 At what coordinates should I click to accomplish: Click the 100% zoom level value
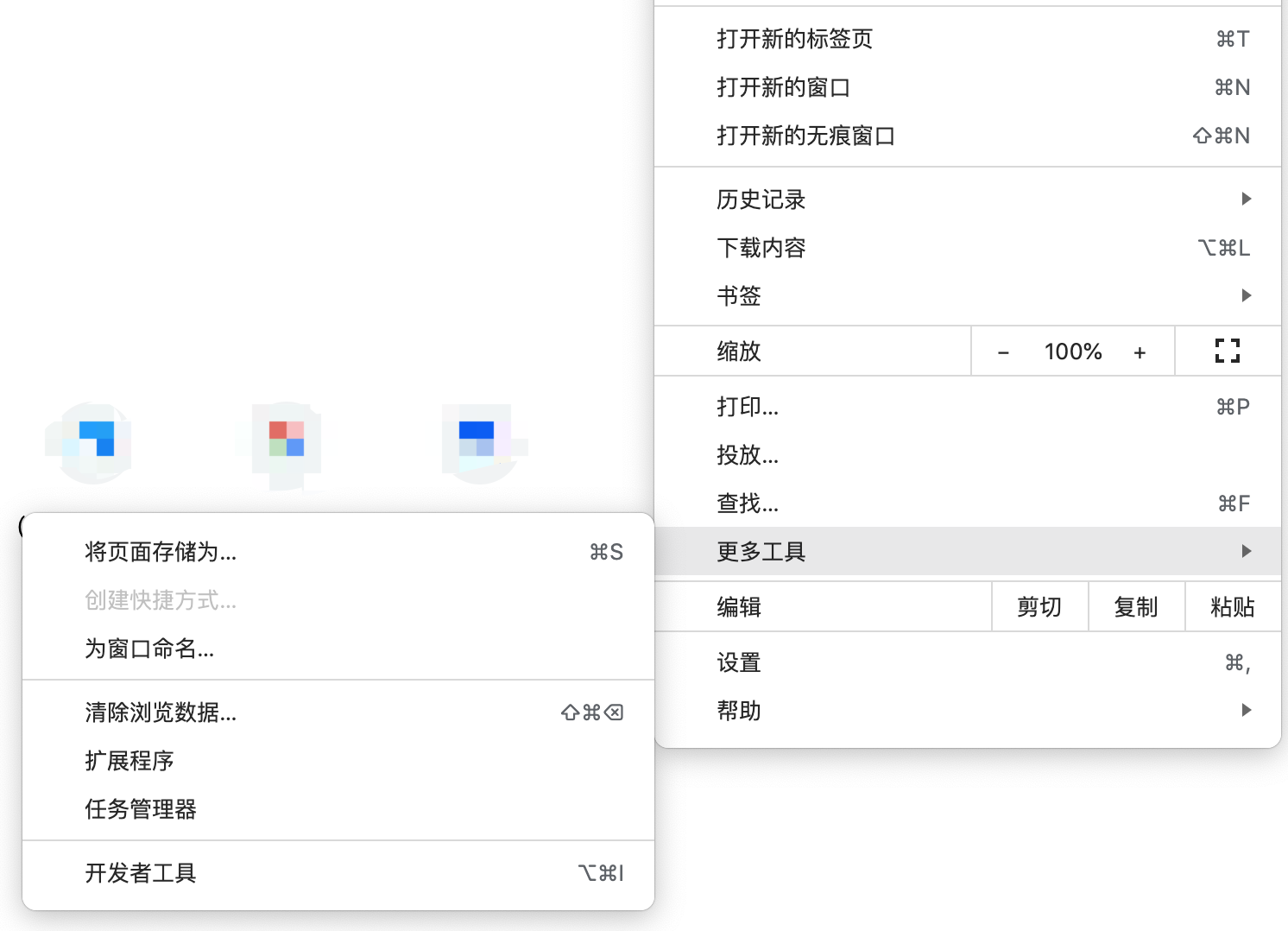pyautogui.click(x=1073, y=351)
